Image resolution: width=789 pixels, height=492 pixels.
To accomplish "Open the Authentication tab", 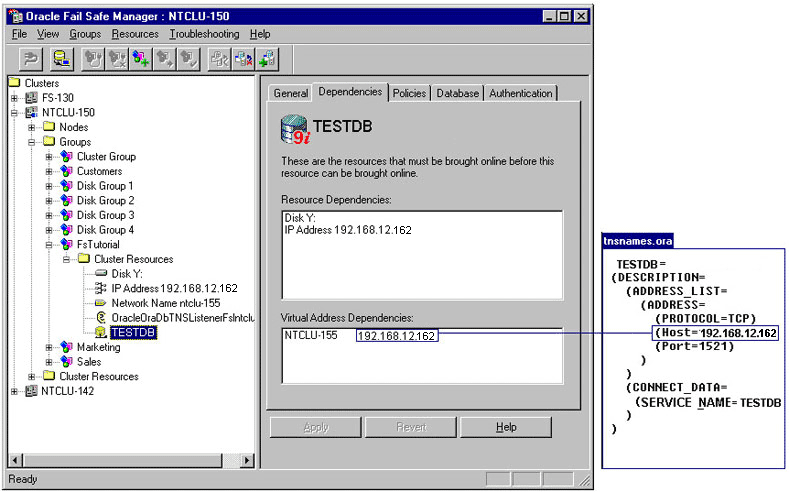I will 521,93.
